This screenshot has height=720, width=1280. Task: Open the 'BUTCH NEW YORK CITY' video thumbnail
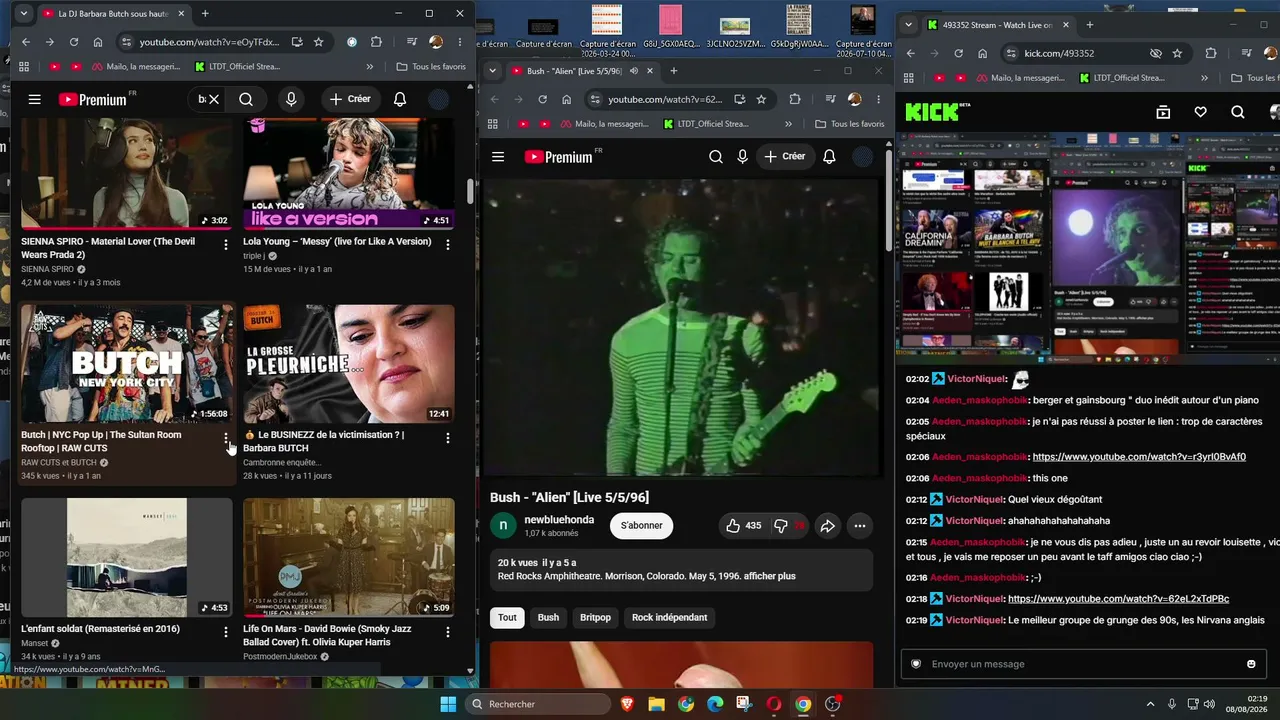[x=127, y=364]
